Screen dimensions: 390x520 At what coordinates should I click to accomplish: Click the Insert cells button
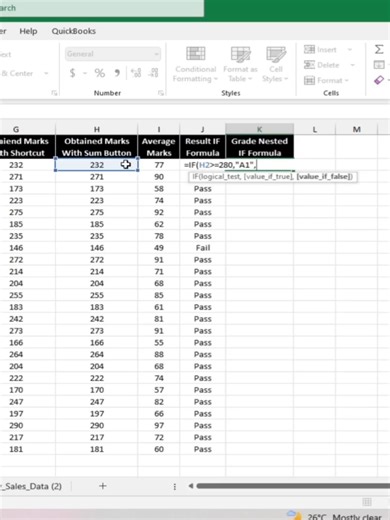321,50
